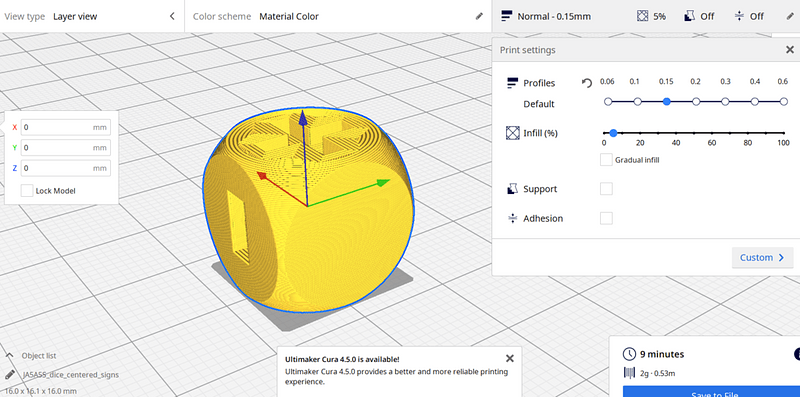Image resolution: width=800 pixels, height=397 pixels.
Task: Enable the Adhesion checkbox
Action: pos(606,218)
